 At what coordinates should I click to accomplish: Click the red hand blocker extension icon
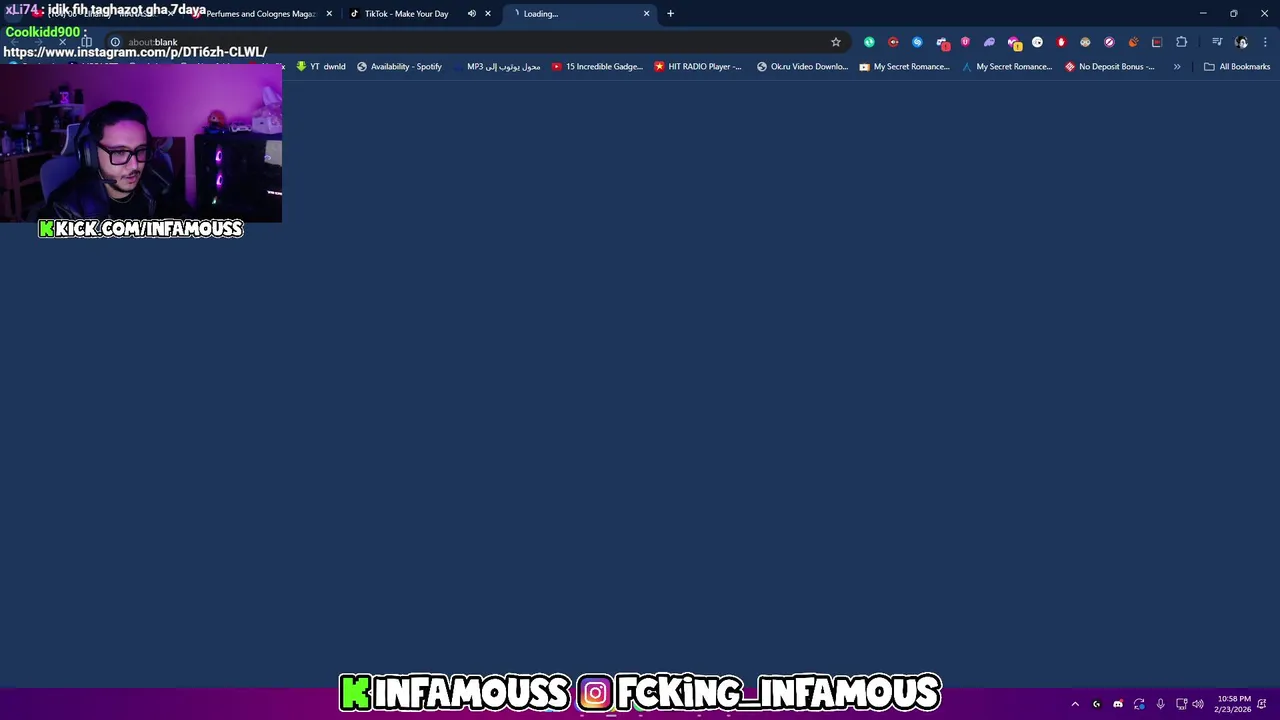coord(1061,42)
